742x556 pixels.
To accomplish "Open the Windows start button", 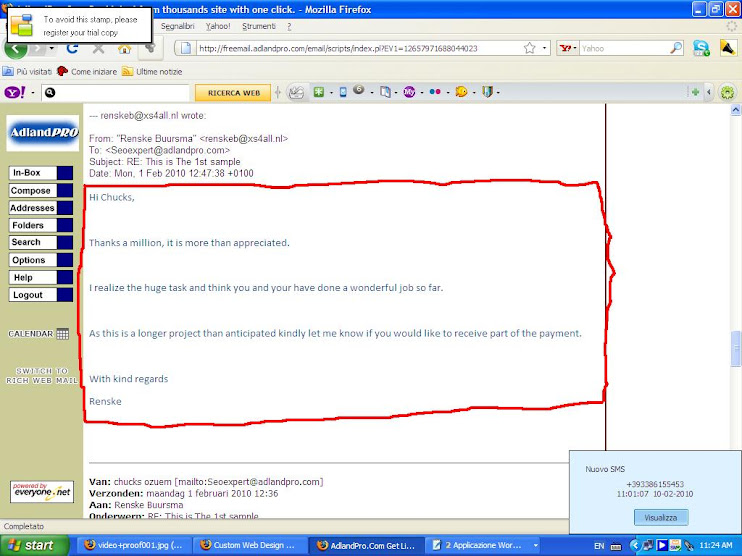I will pos(35,546).
